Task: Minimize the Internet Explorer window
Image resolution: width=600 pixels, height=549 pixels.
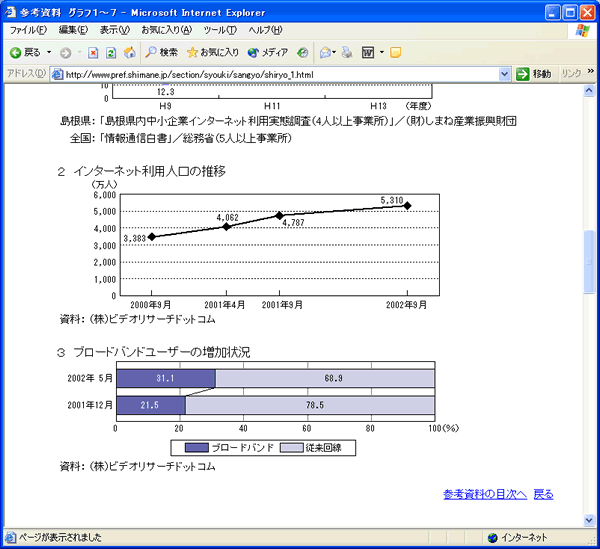Action: tap(552, 13)
